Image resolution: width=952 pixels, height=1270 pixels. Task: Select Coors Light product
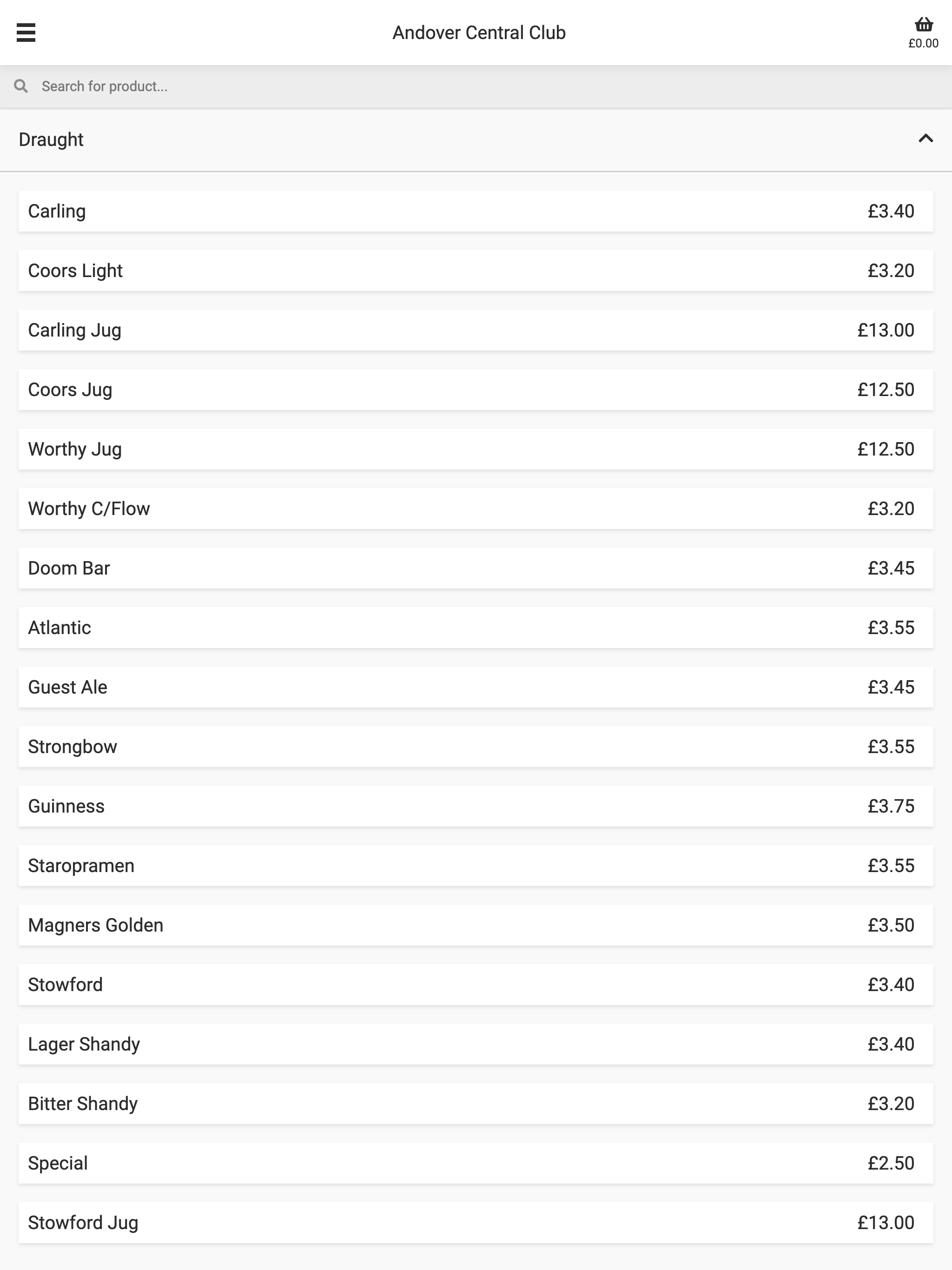tap(476, 271)
